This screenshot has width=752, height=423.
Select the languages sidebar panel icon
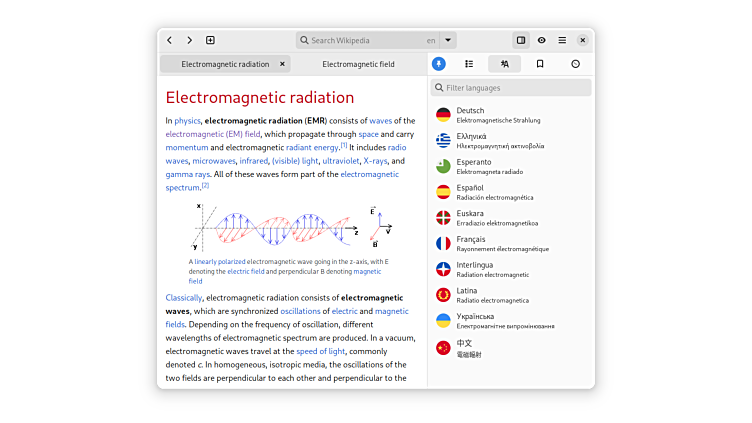coord(505,64)
